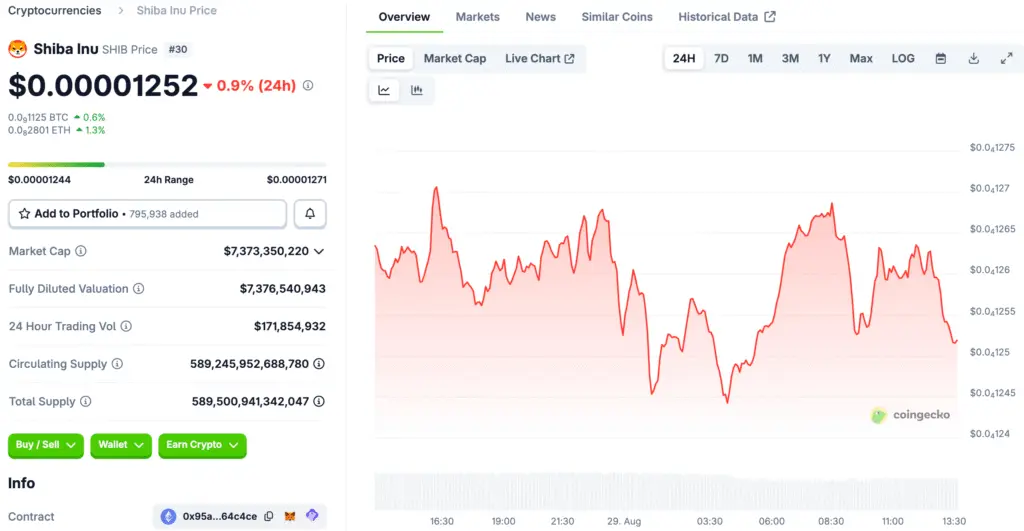Click the $7,373,350,220 market cap value
1024x531 pixels.
266,251
